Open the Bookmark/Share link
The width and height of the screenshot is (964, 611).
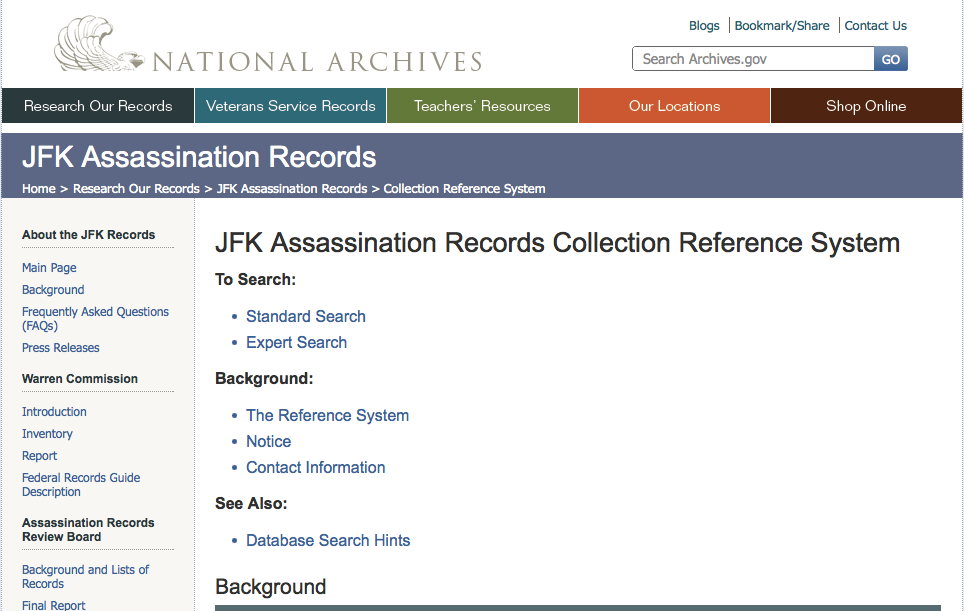pyautogui.click(x=781, y=26)
